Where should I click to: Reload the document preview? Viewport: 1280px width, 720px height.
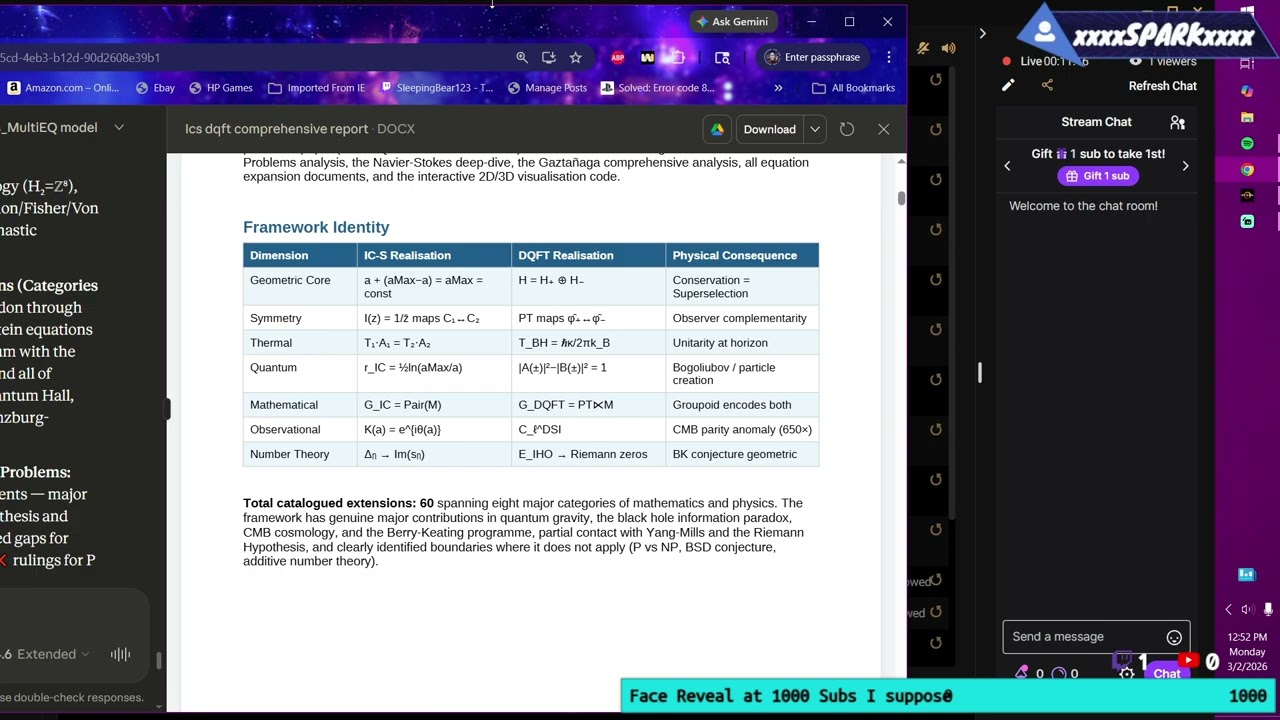pyautogui.click(x=847, y=129)
